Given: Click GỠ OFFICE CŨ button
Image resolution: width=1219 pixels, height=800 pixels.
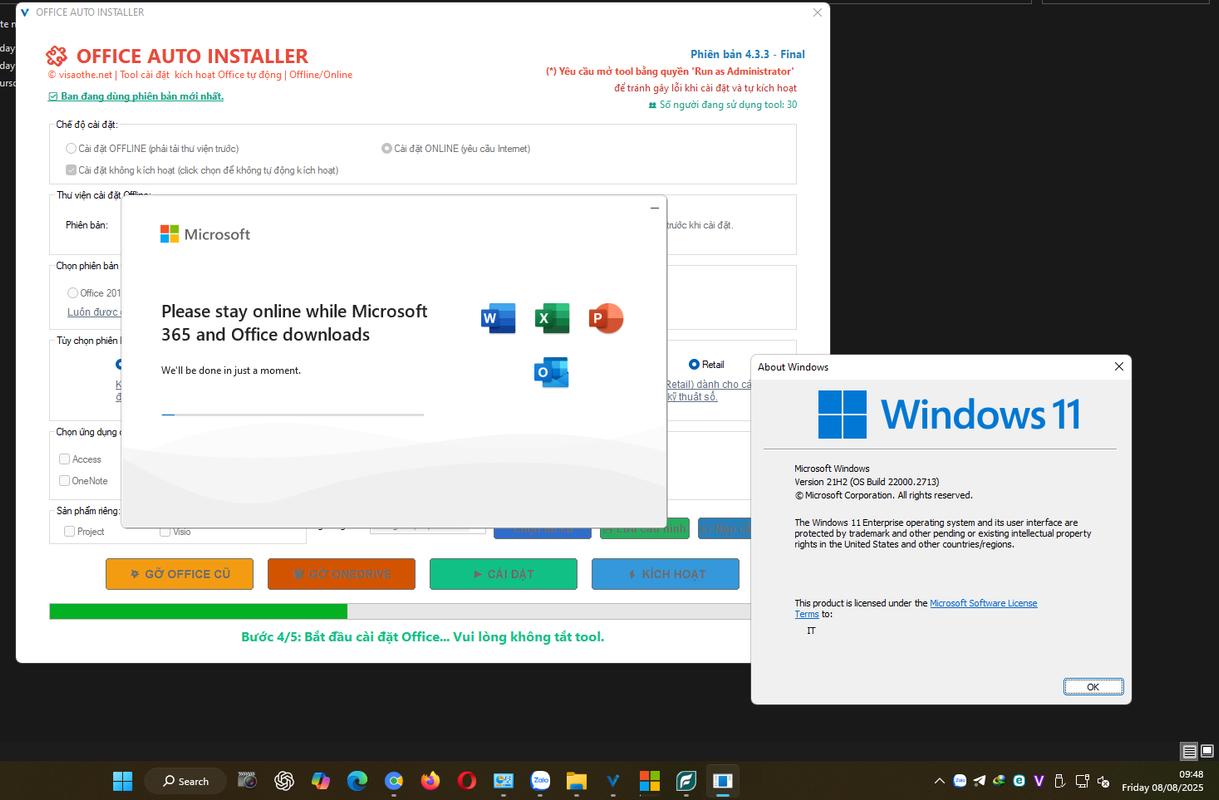Looking at the screenshot, I should 179,574.
